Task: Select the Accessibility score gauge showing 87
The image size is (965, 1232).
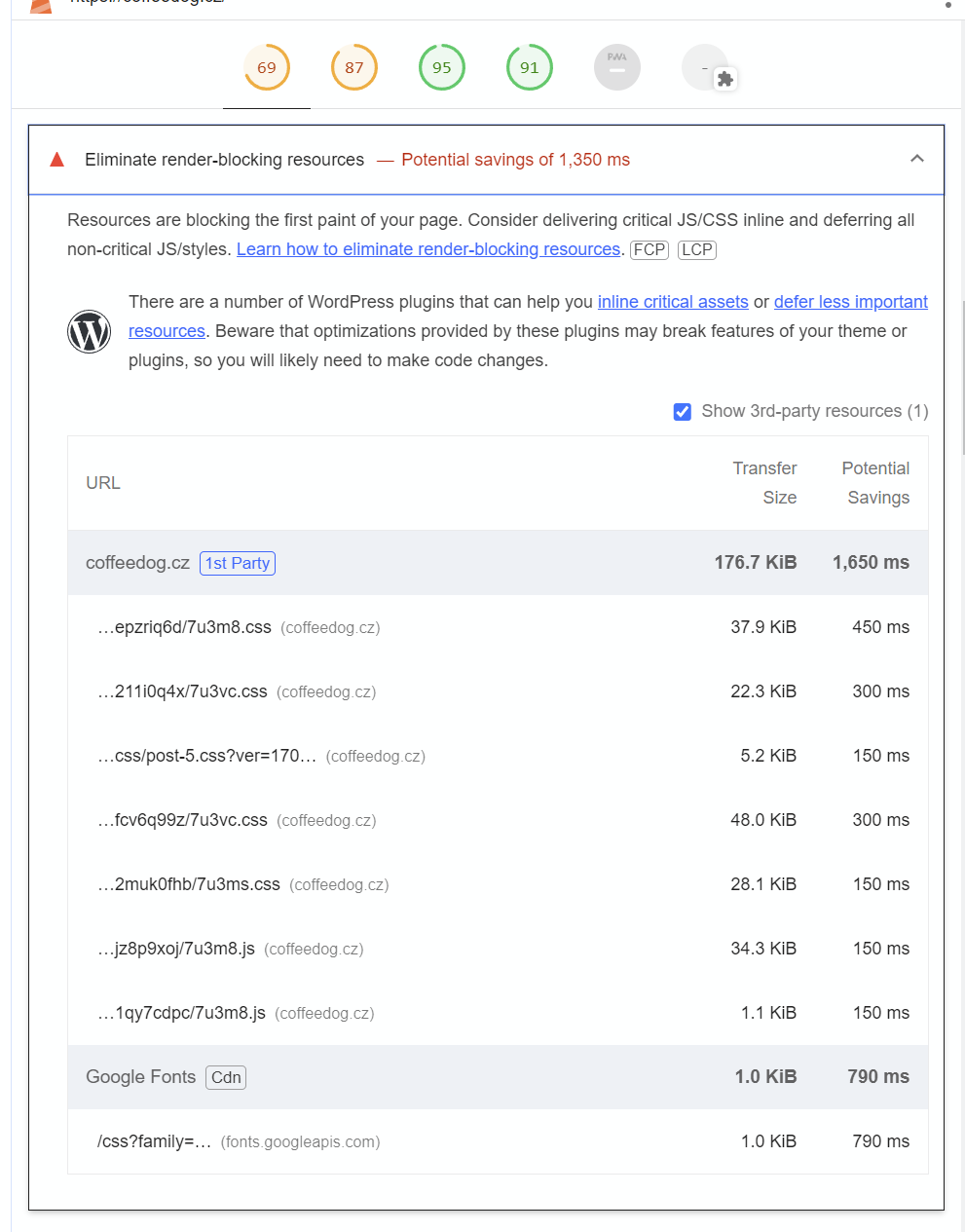Action: [x=354, y=68]
